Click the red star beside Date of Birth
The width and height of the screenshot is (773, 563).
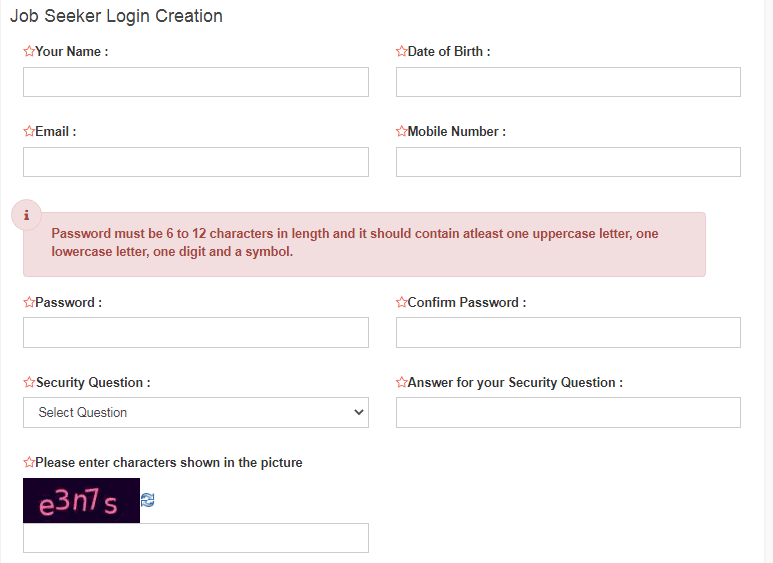tap(402, 51)
